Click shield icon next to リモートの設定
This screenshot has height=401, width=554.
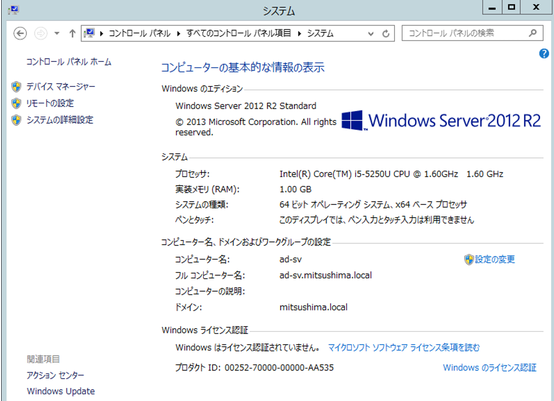16,103
